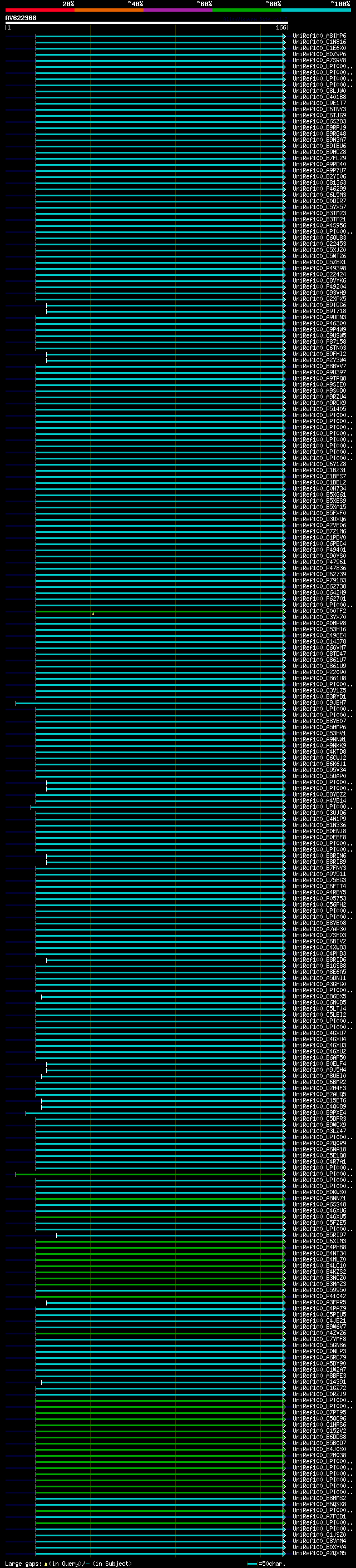This screenshot has height=1568, width=356.
Task: Select the label UniRef100_B9I718
Action: click(x=319, y=311)
